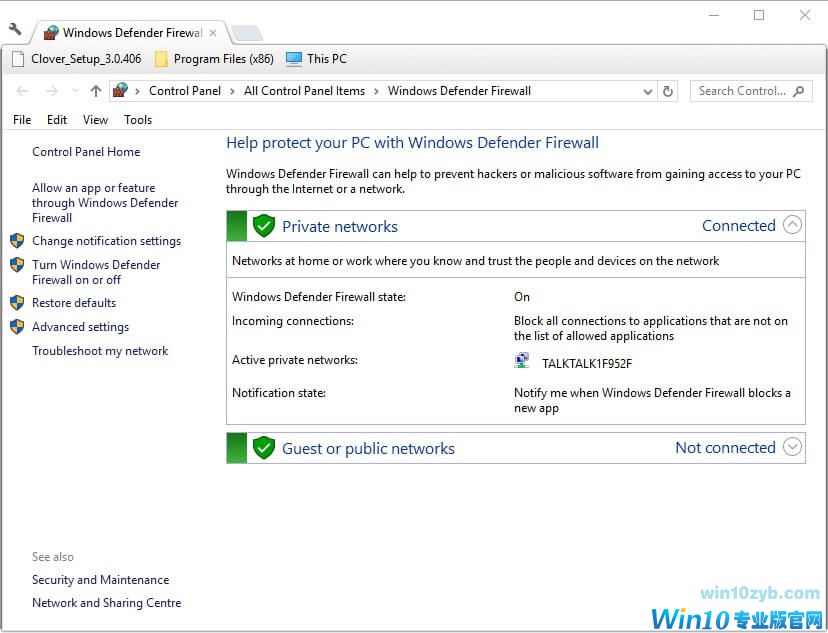Collapse the Private networks section
Viewport: 828px width, 633px height.
(x=792, y=225)
